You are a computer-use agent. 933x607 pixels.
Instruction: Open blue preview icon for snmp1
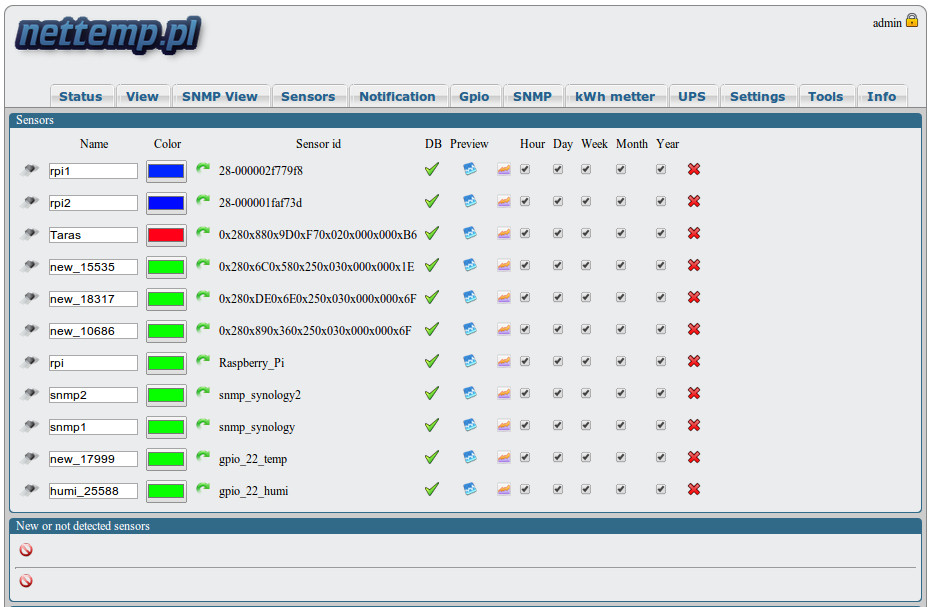[470, 425]
